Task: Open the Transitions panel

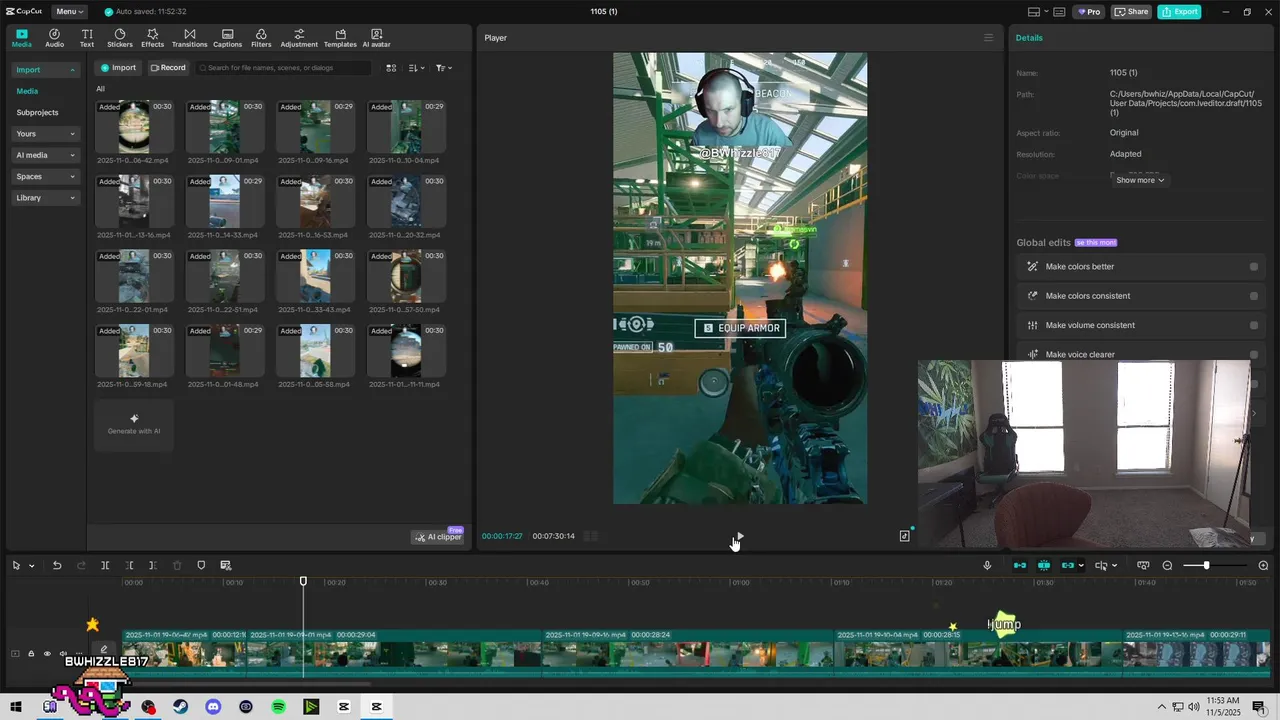Action: coord(190,38)
